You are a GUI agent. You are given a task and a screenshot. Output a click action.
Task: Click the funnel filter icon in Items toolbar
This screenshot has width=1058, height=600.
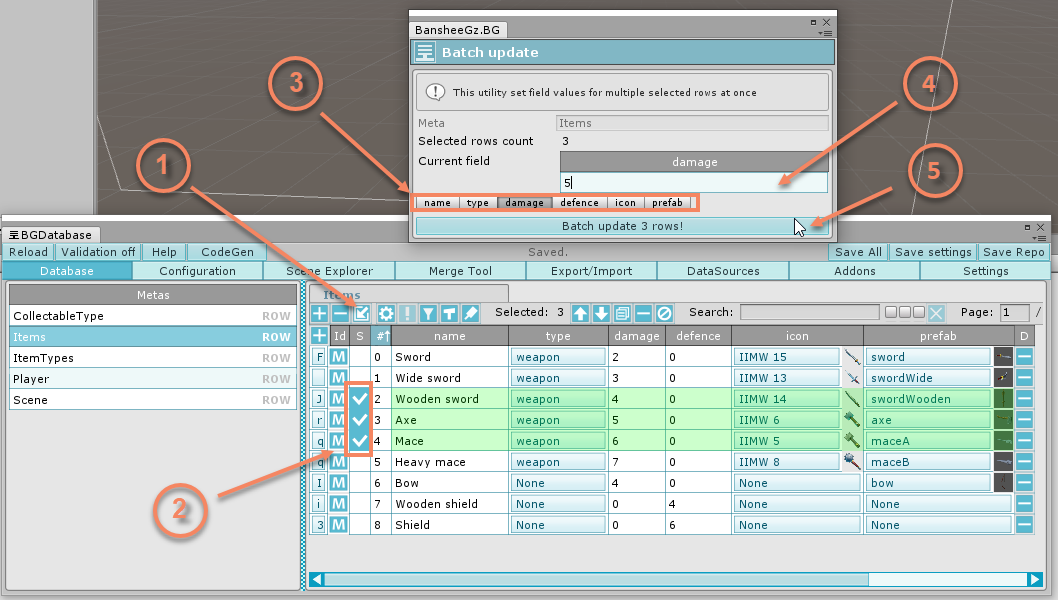pyautogui.click(x=428, y=313)
